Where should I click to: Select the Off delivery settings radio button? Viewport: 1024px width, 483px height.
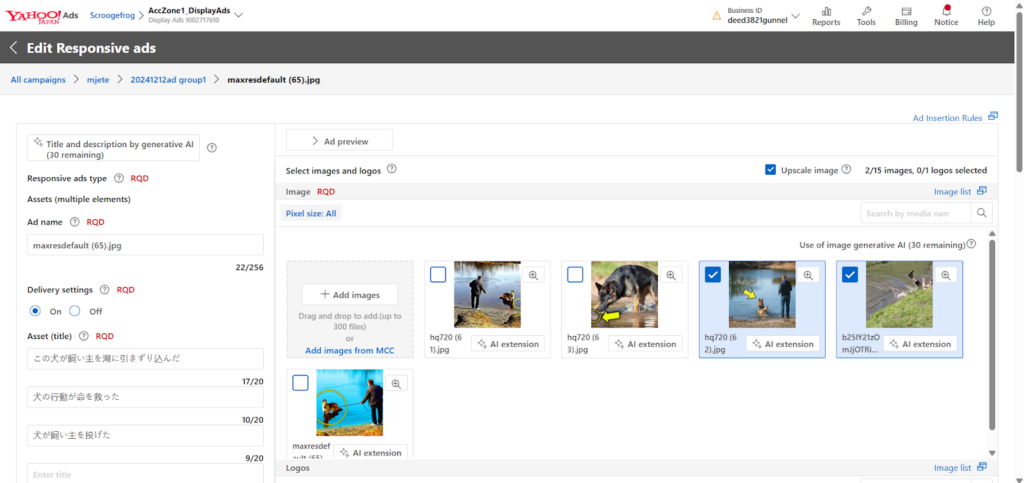tap(74, 311)
